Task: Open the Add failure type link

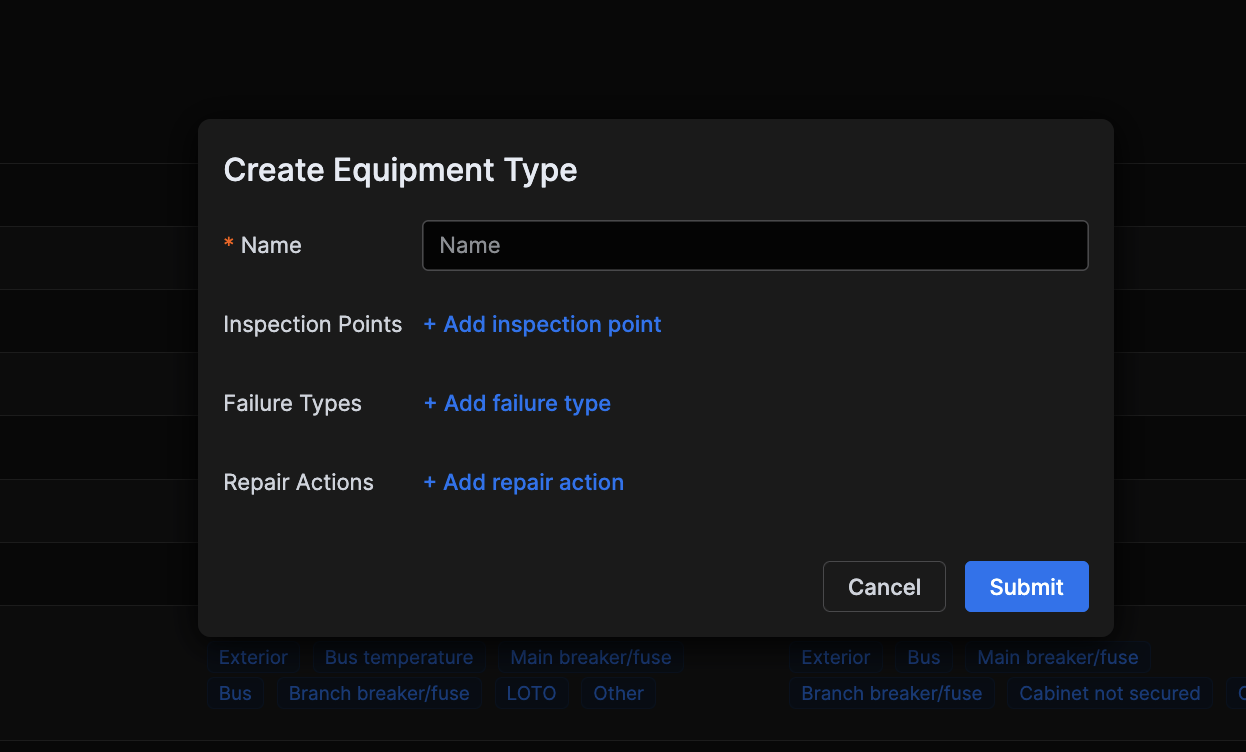Action: pyautogui.click(x=527, y=403)
